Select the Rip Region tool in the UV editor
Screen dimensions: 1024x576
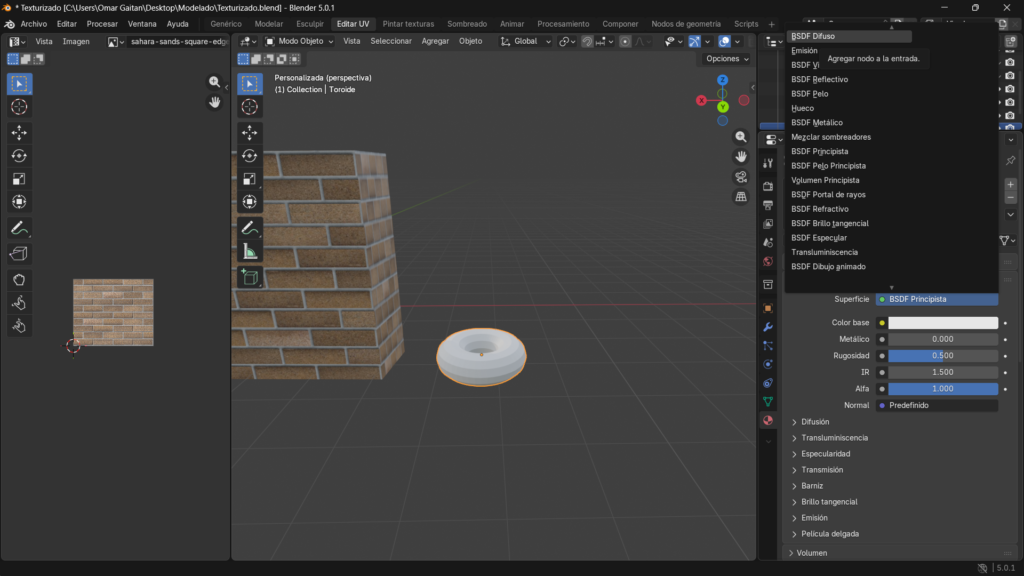[19, 253]
